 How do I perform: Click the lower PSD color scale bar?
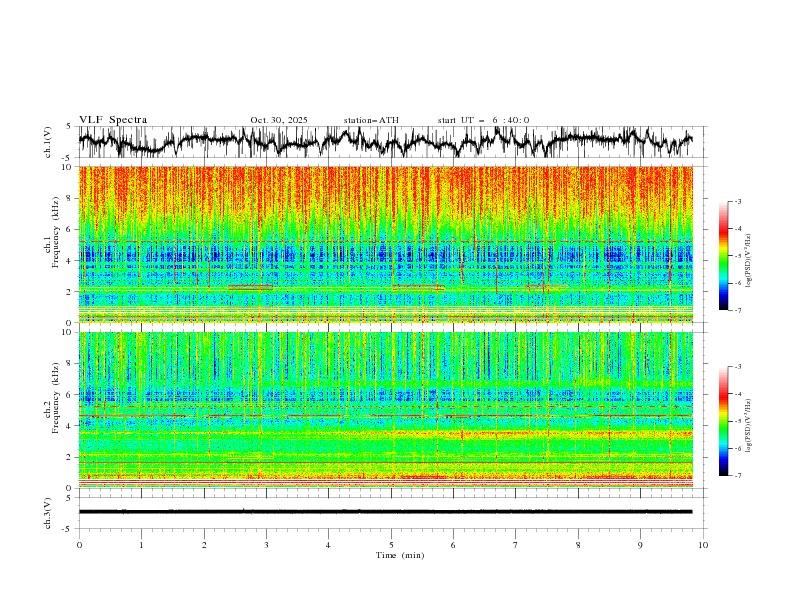click(724, 421)
